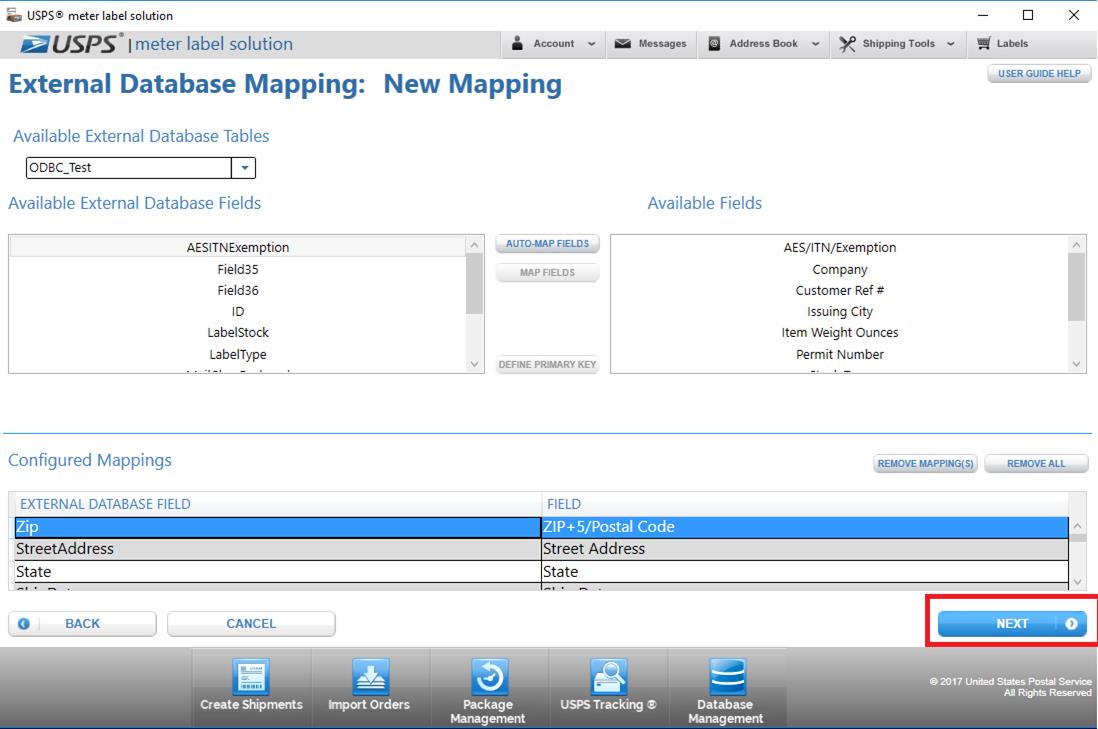Select Field36 in external database fields
The image size is (1098, 729).
[x=238, y=290]
